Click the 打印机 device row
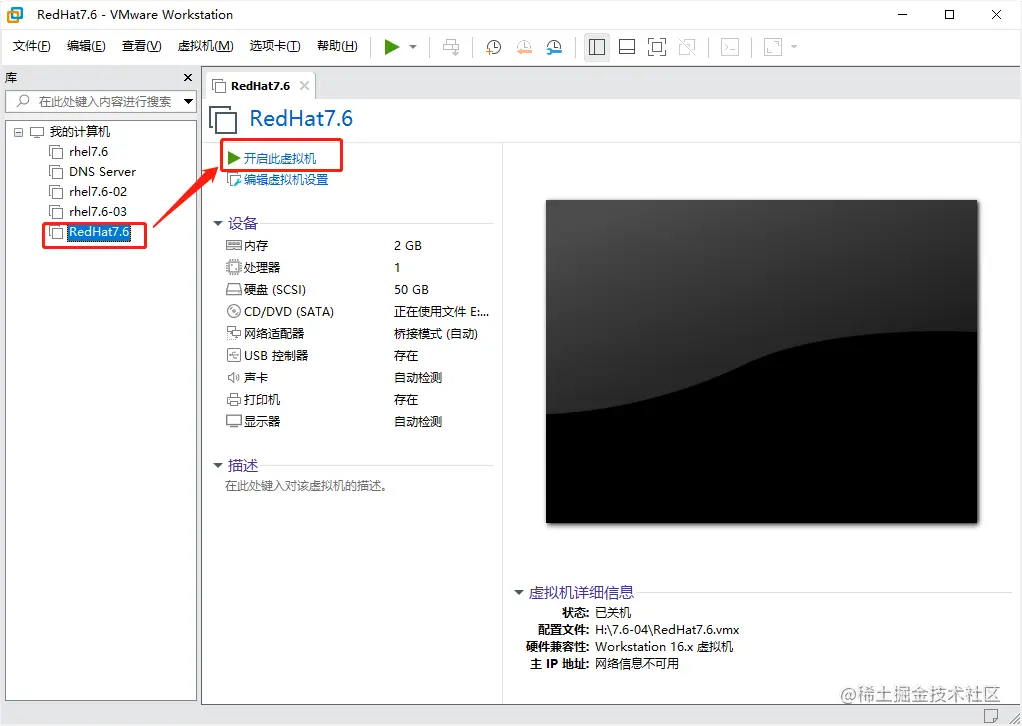Viewport: 1022px width, 726px height. coord(356,400)
